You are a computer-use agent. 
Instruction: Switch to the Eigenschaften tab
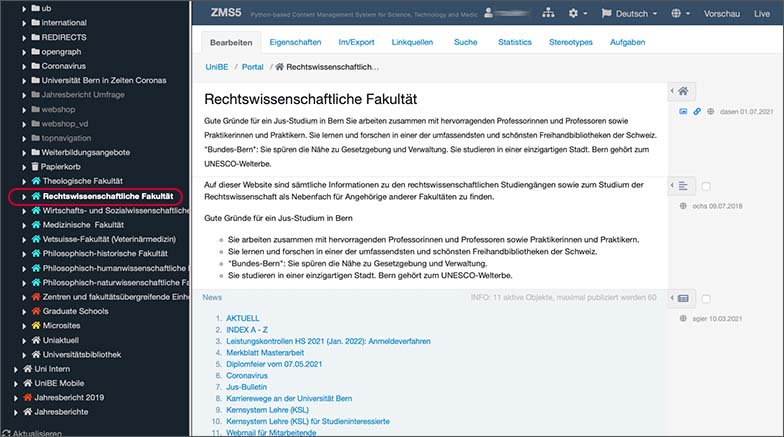click(295, 42)
